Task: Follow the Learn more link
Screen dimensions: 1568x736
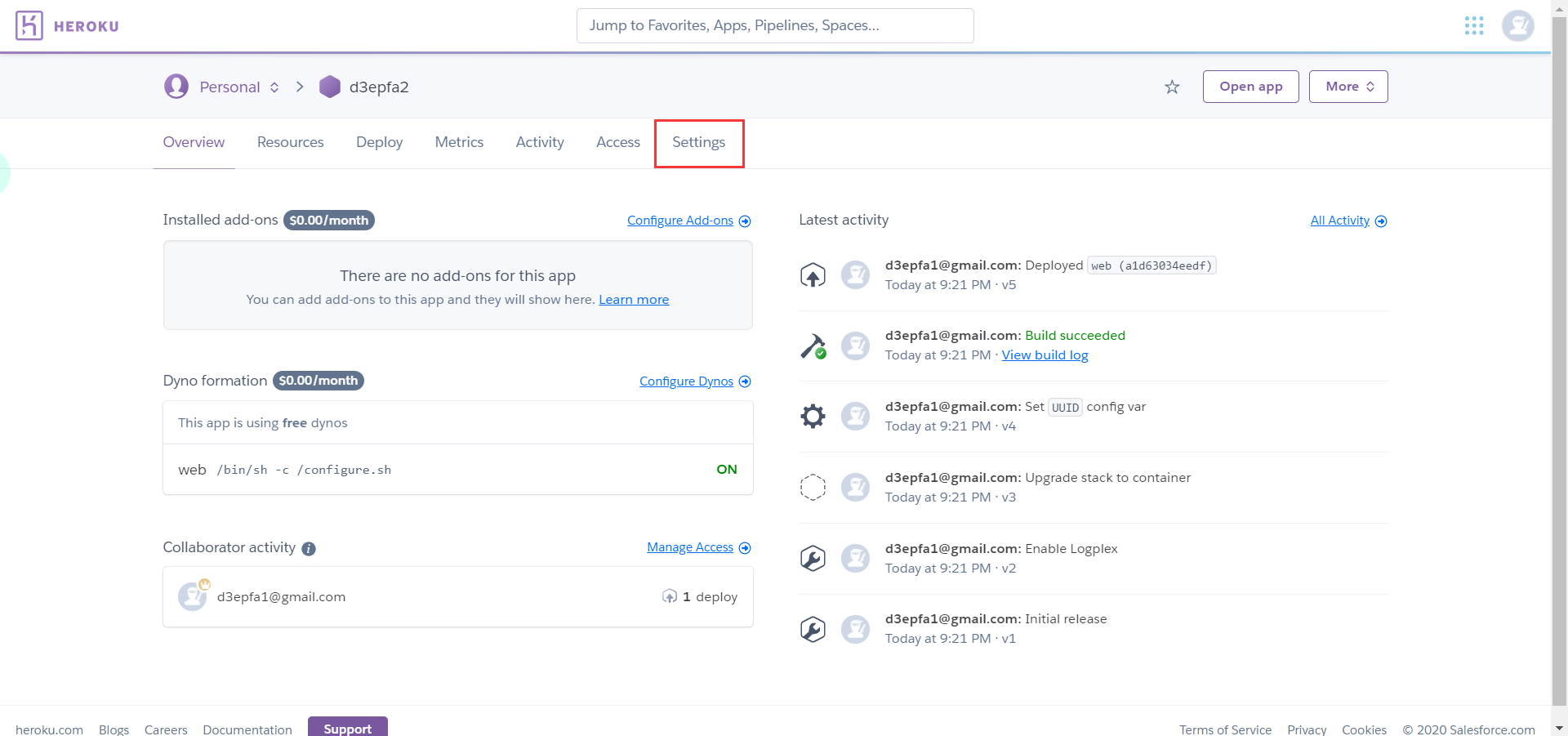Action: pos(634,300)
